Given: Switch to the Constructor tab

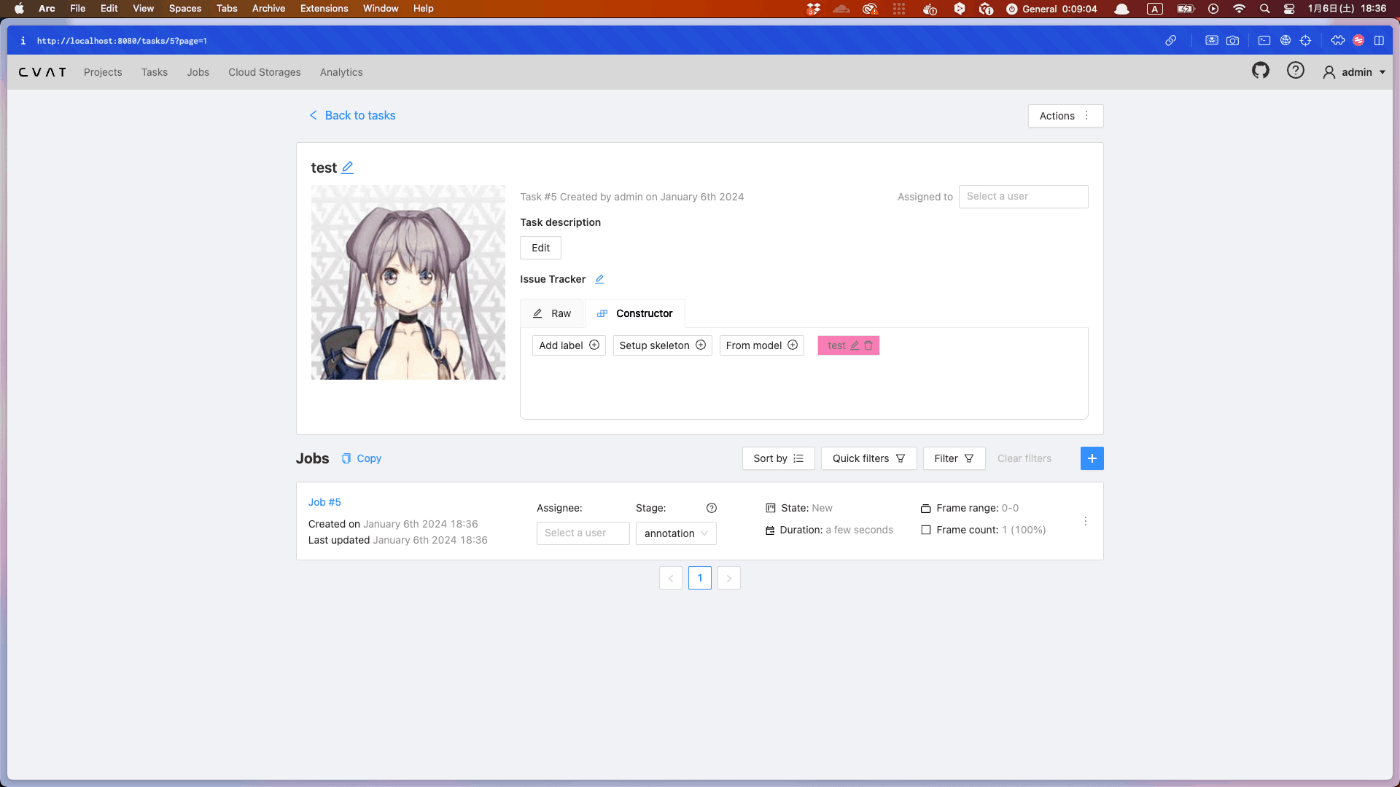Looking at the screenshot, I should click(635, 314).
